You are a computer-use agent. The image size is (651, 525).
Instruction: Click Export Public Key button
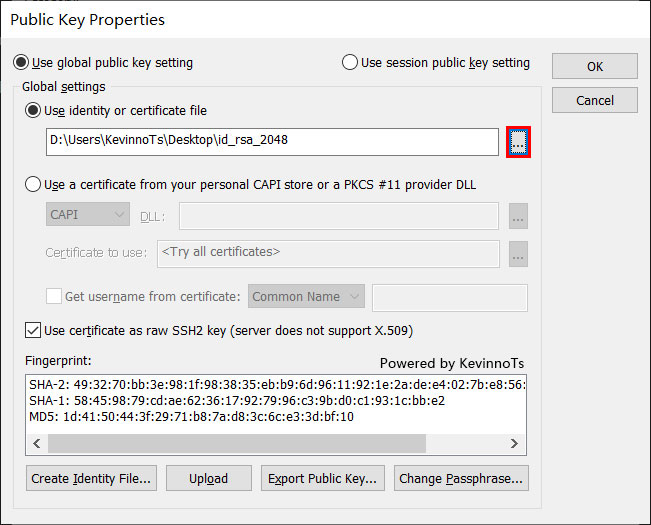(323, 478)
